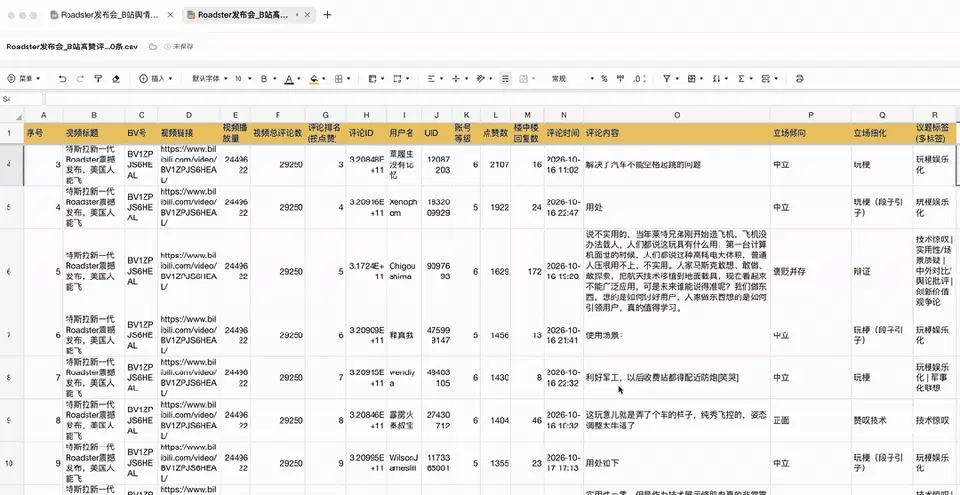Click the comment 利好军工 cell
Screen dimensions: 960x495
click(677, 377)
